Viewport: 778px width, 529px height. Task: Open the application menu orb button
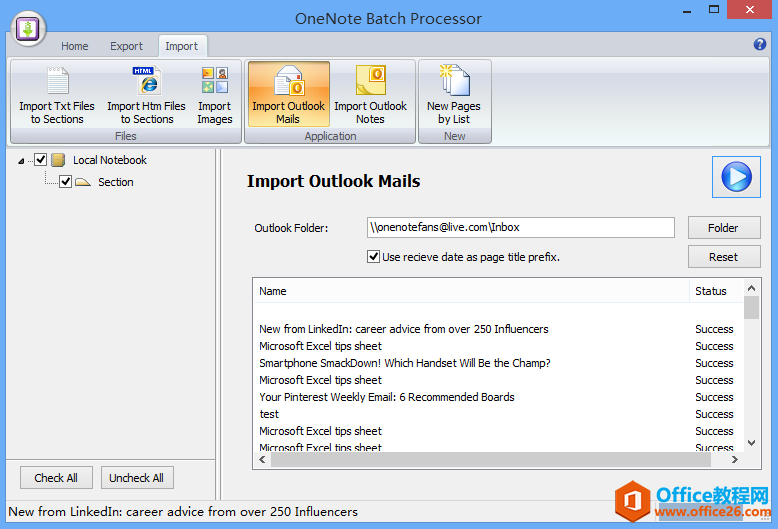[28, 29]
